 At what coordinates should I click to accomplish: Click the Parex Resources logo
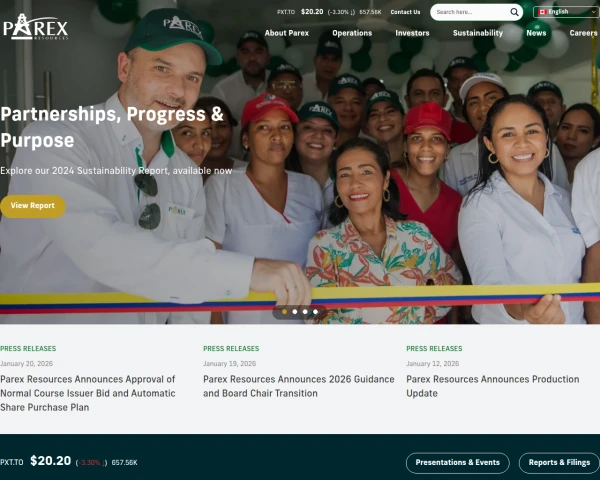point(36,27)
